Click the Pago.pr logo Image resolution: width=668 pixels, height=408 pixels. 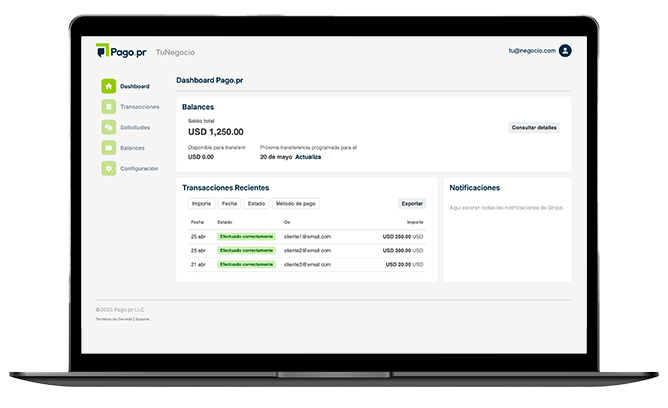(122, 51)
